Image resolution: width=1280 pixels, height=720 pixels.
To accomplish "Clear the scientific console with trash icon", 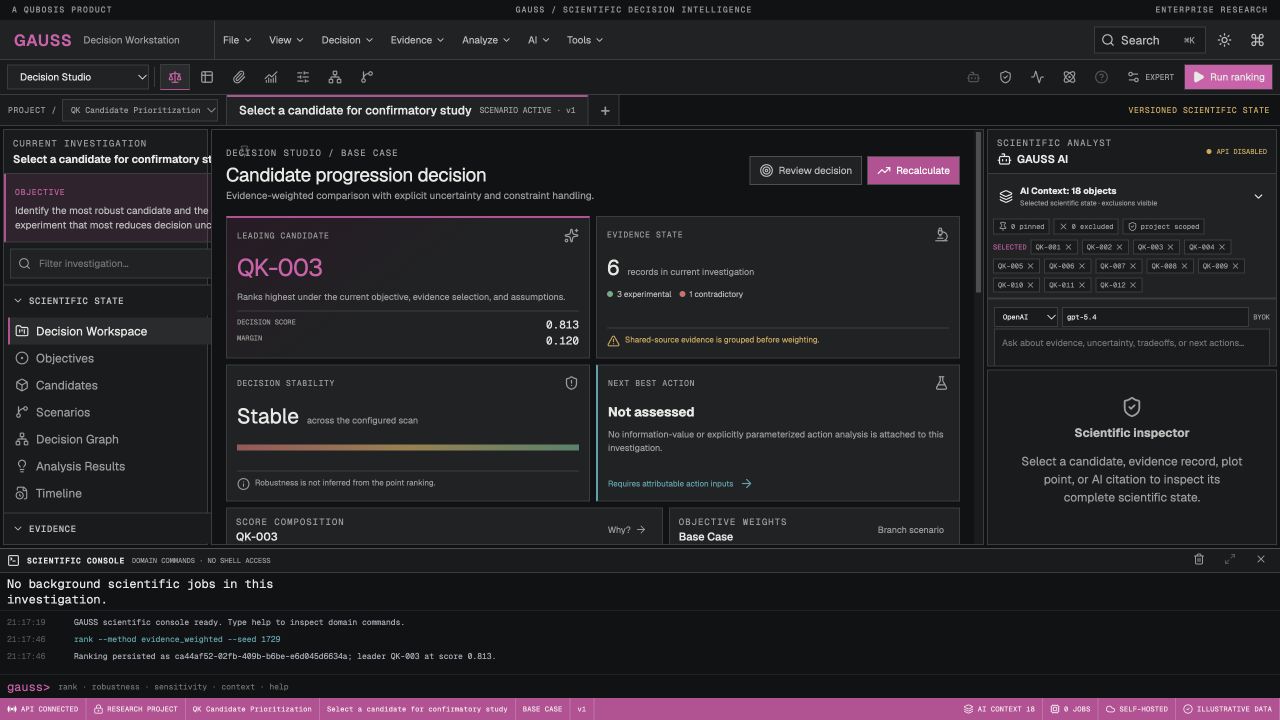I will [1199, 560].
